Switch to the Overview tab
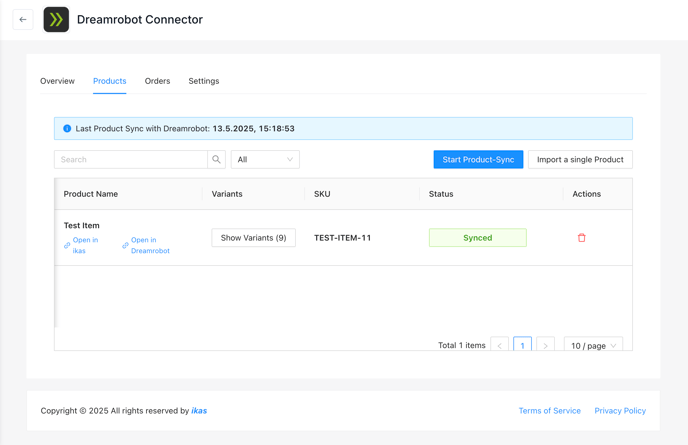The image size is (688, 445). pos(57,81)
